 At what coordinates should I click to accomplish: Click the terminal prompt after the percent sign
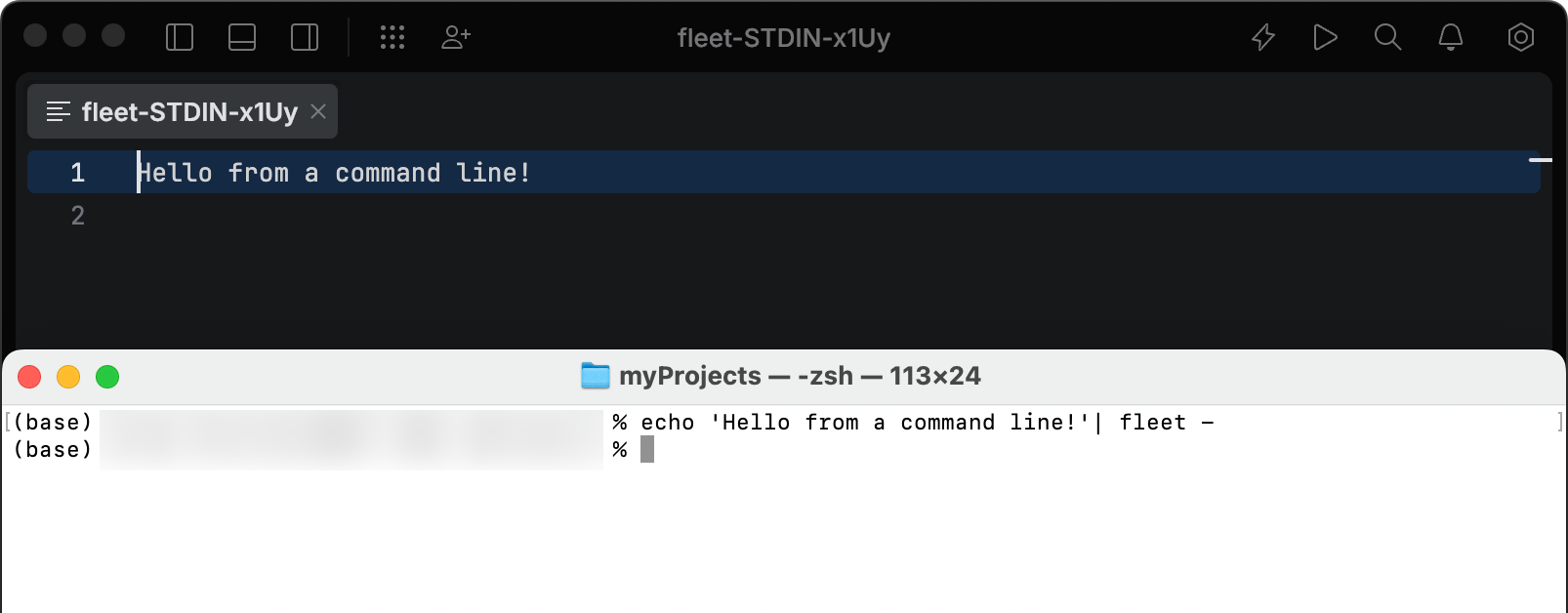646,450
